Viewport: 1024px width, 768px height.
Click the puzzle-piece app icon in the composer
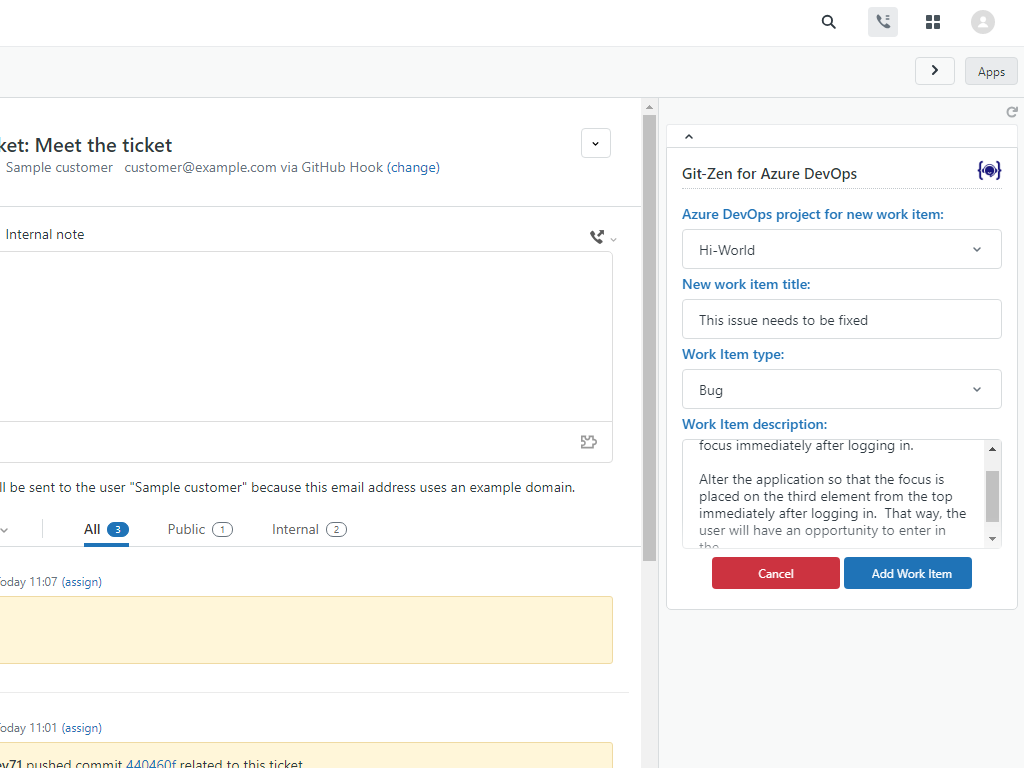588,442
